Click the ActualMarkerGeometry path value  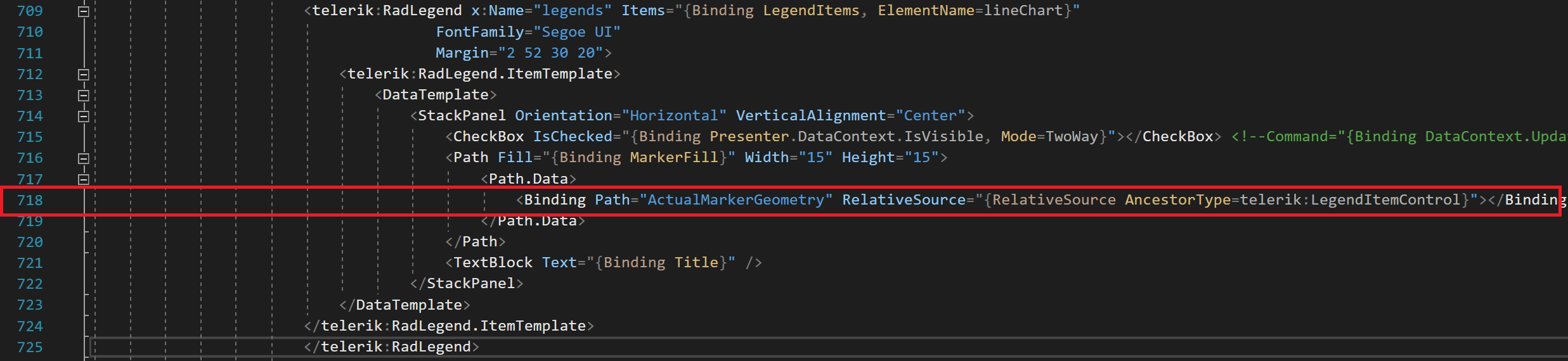(735, 200)
